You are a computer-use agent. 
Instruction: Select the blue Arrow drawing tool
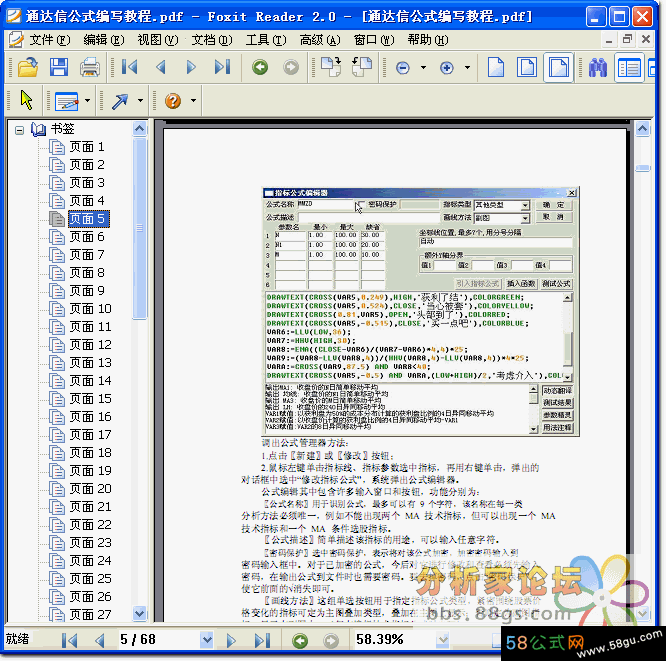tap(120, 101)
